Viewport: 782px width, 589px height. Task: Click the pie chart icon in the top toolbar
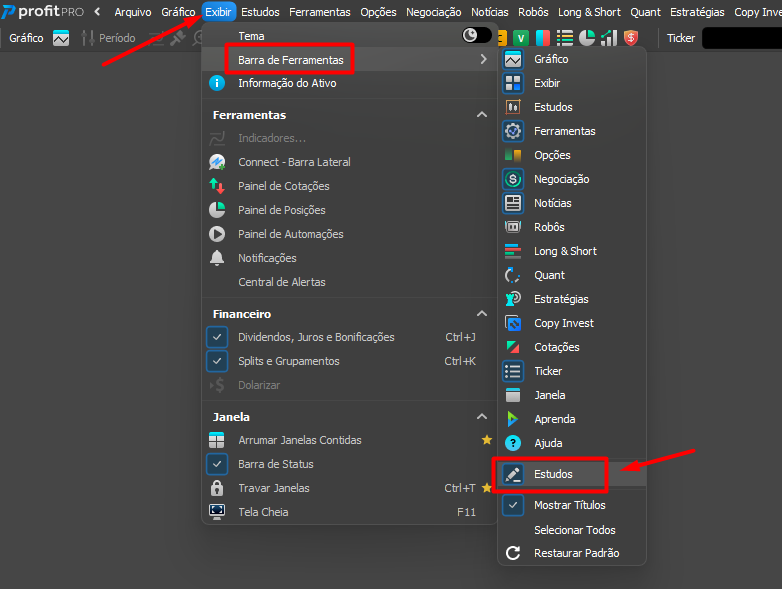587,38
